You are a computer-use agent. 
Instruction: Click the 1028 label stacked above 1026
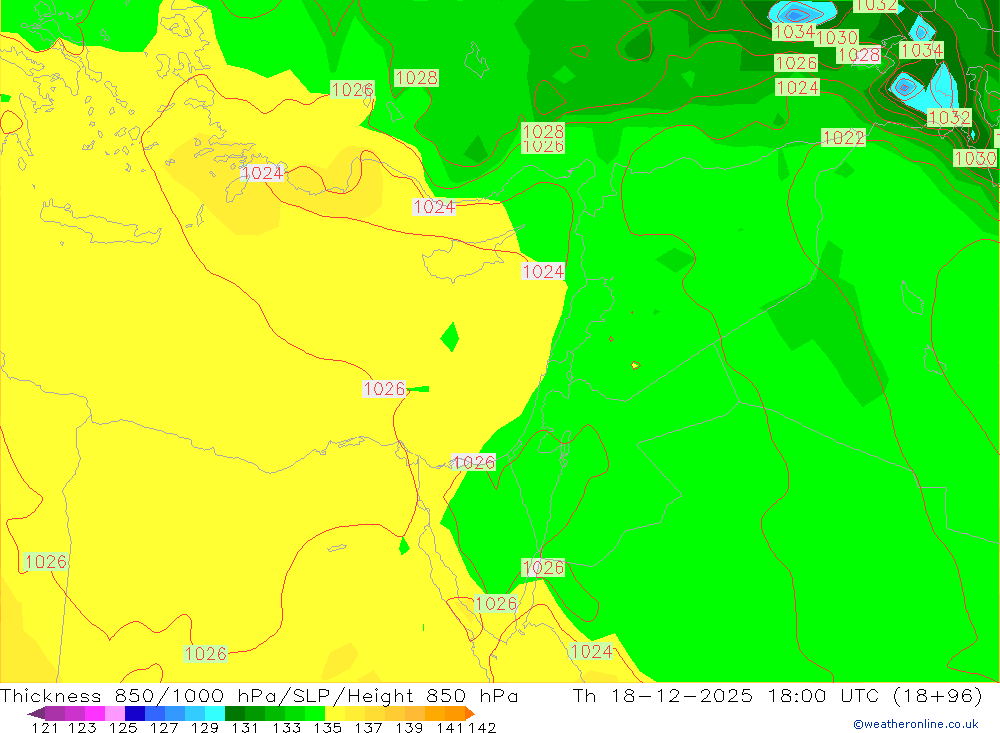point(543,131)
